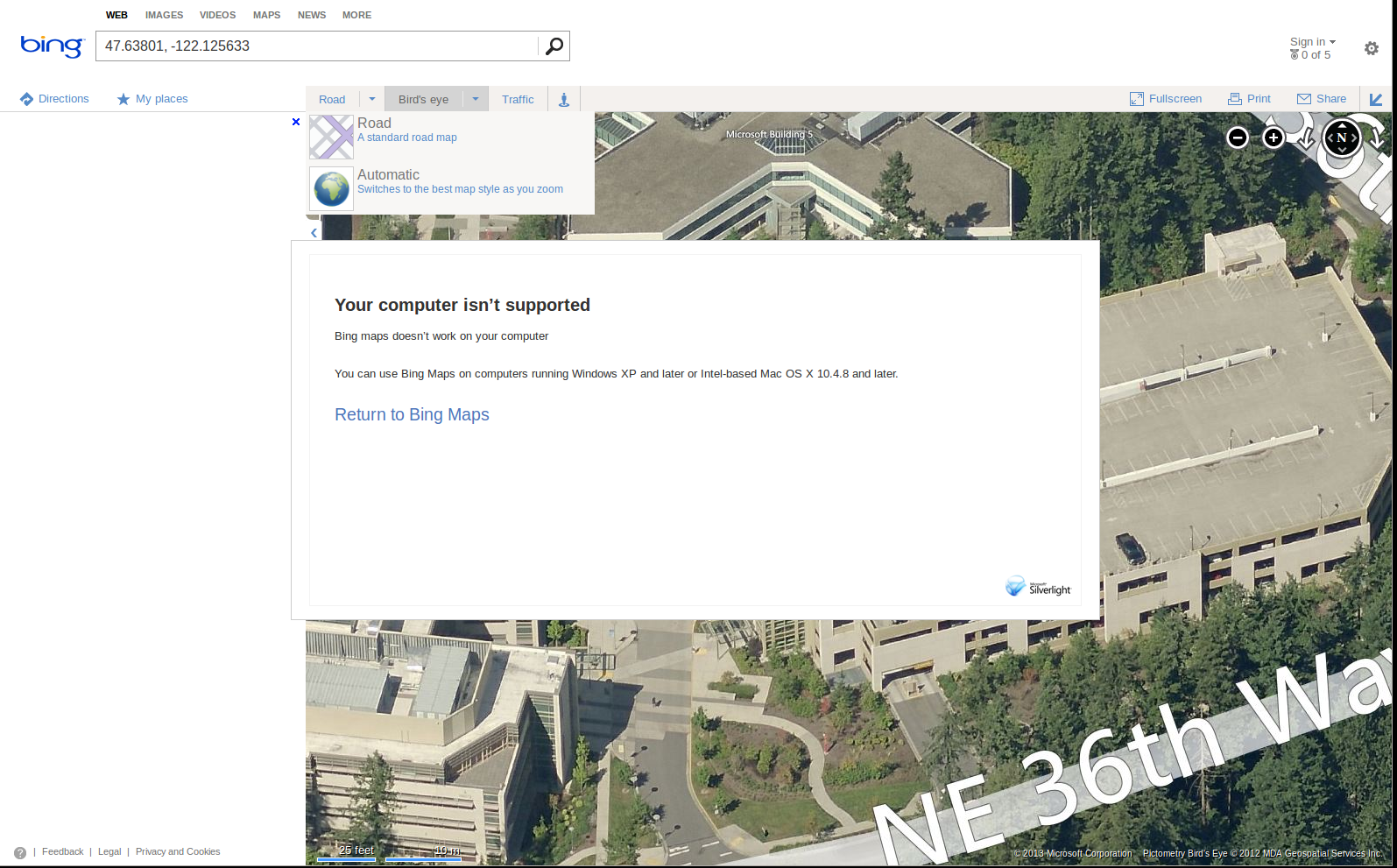
Task: Click the My places link
Action: coord(162,99)
